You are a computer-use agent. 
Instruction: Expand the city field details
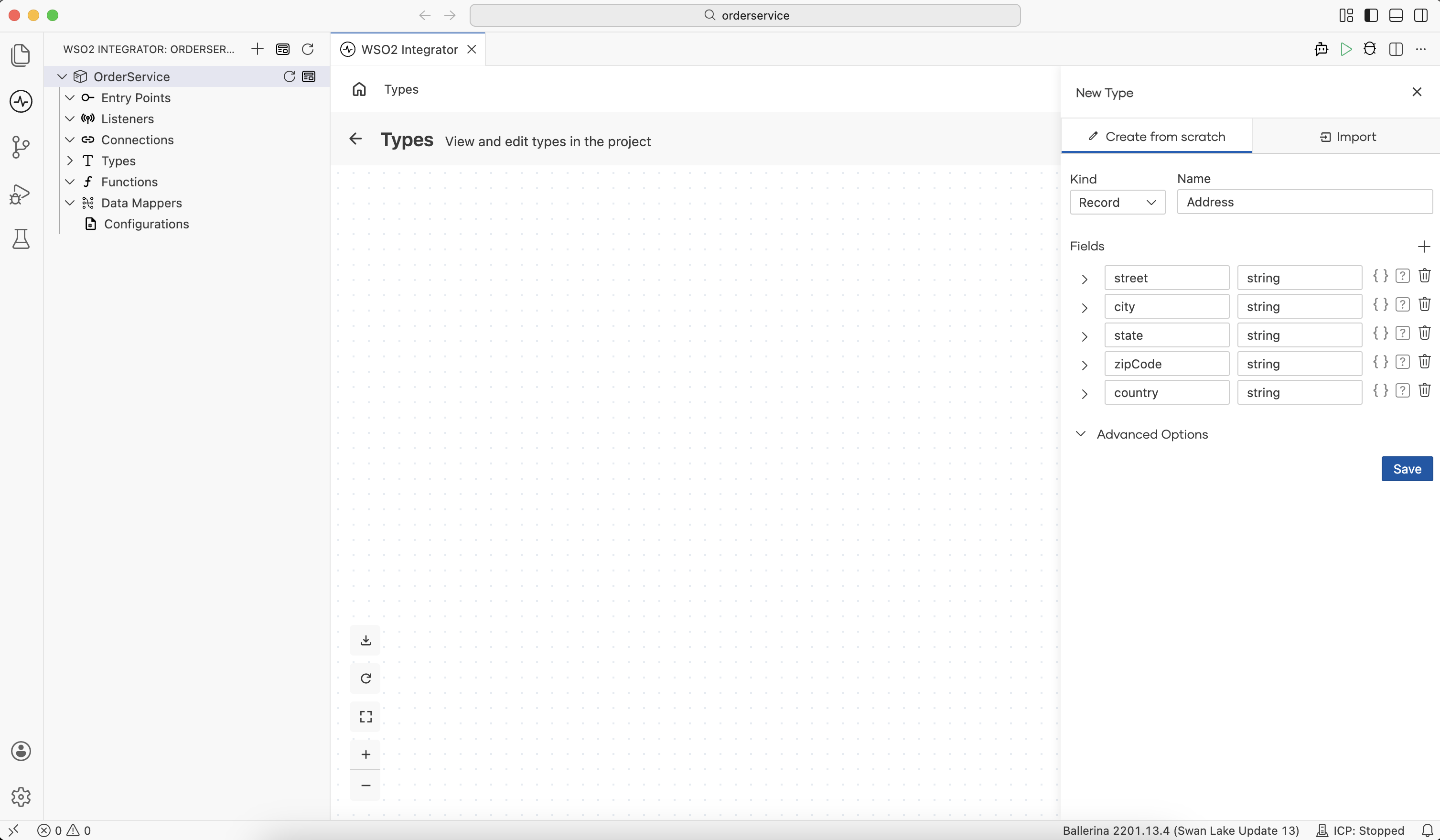coord(1084,308)
